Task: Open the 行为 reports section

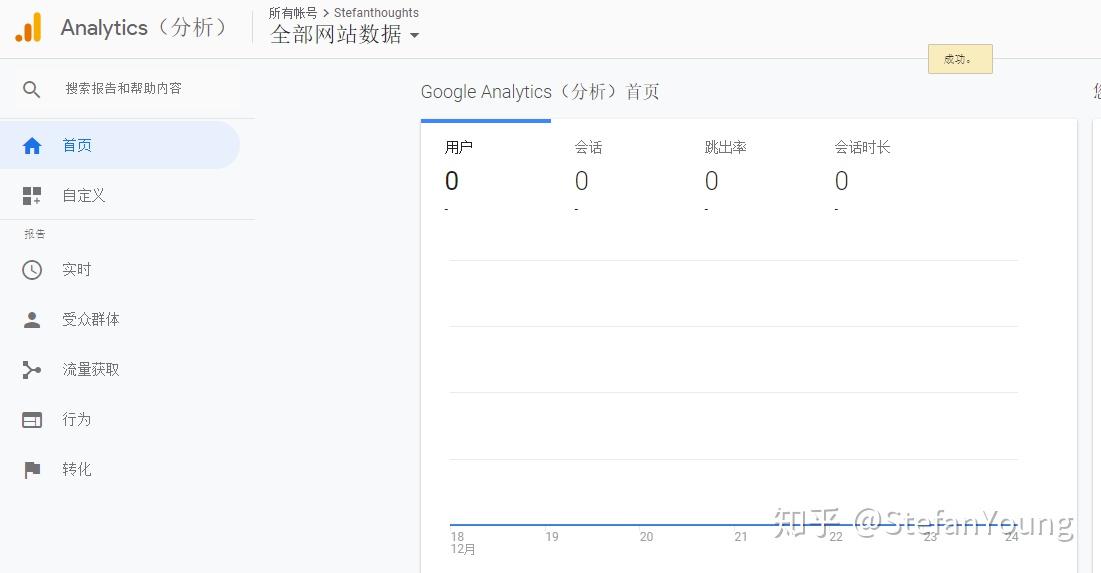Action: (x=119, y=420)
